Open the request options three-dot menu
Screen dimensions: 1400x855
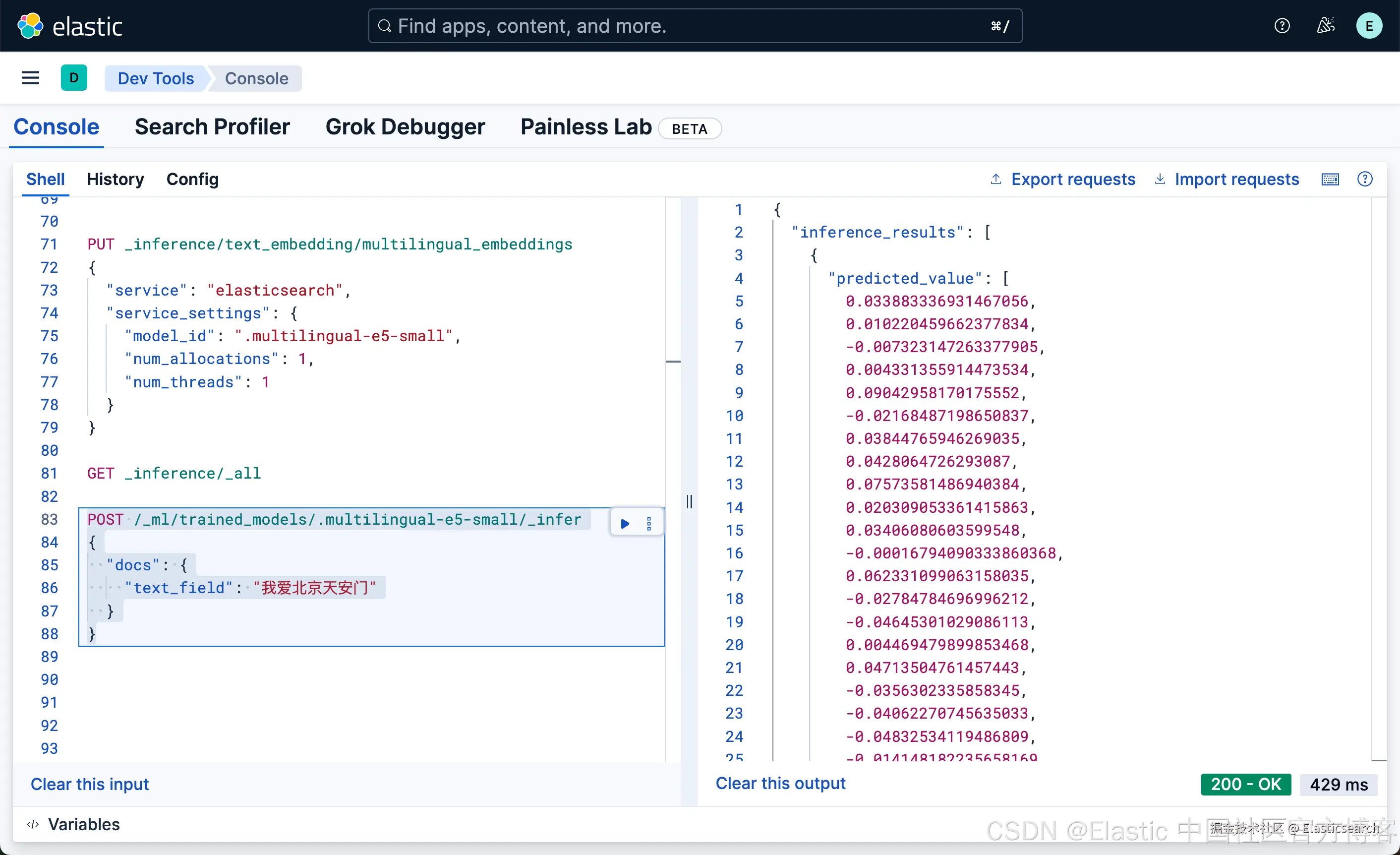[x=649, y=523]
